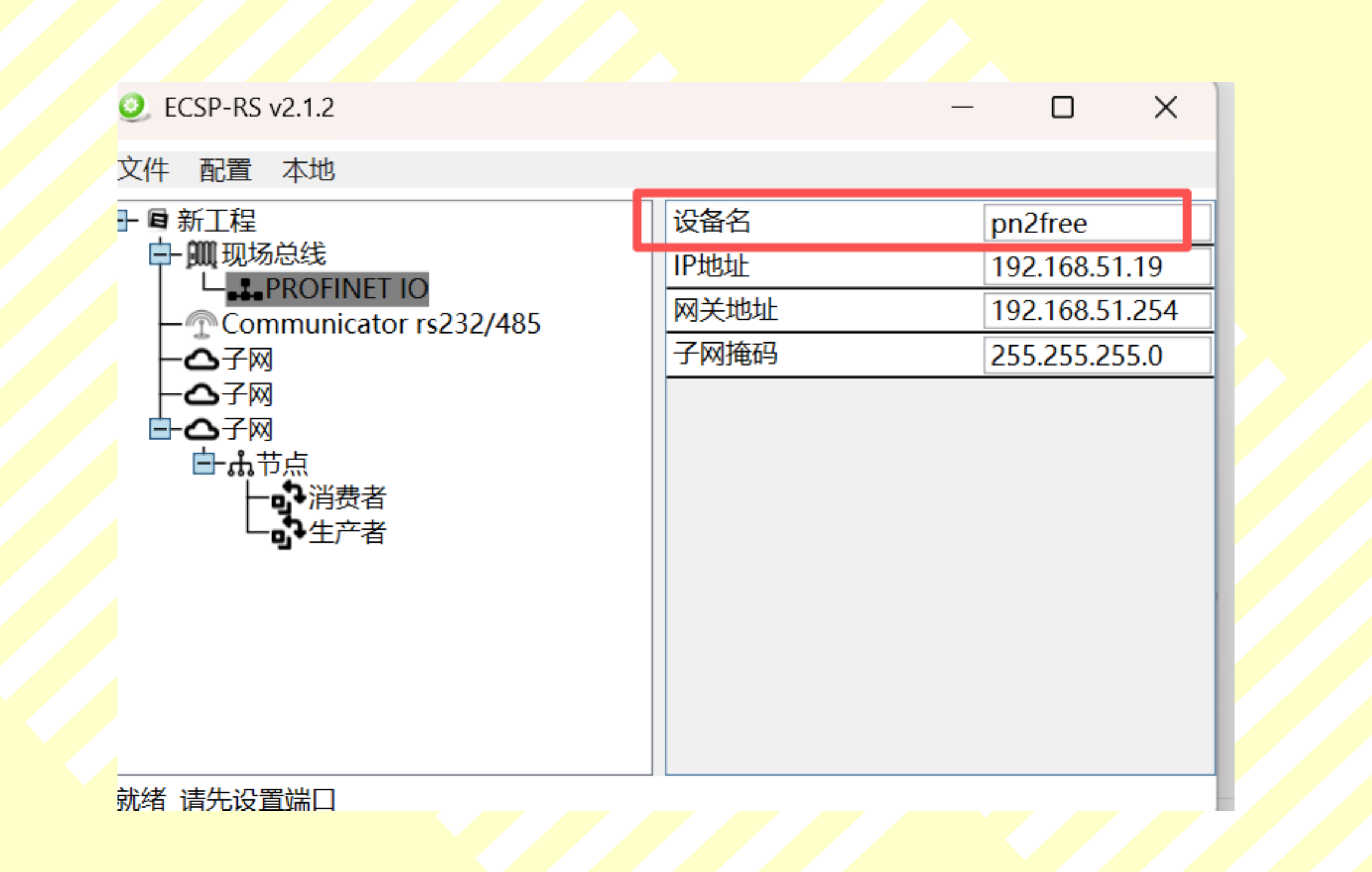1372x872 pixels.
Task: Click the 生产者 producer icon
Action: (288, 532)
